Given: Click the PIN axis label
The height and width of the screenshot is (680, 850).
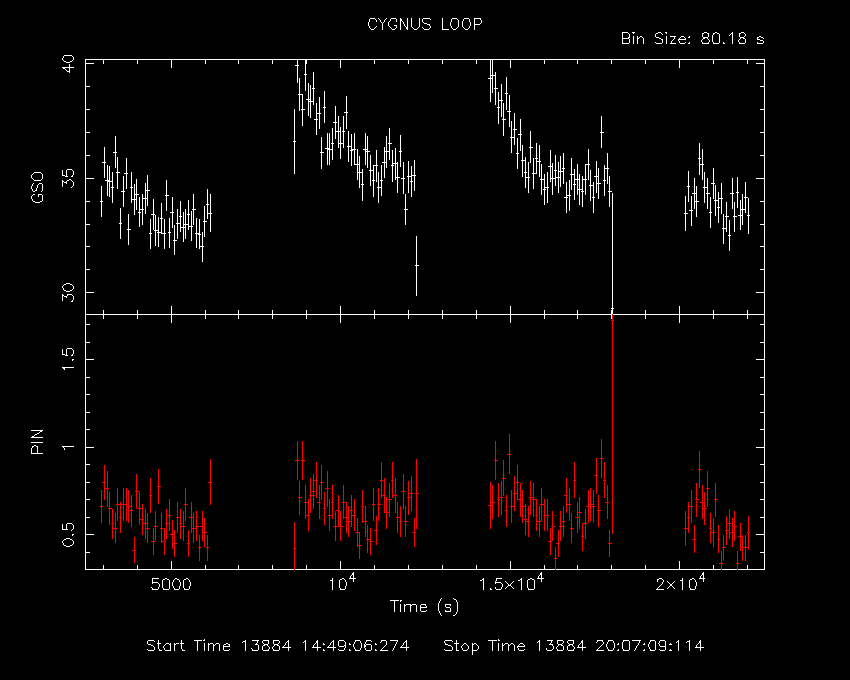Looking at the screenshot, I should point(37,441).
